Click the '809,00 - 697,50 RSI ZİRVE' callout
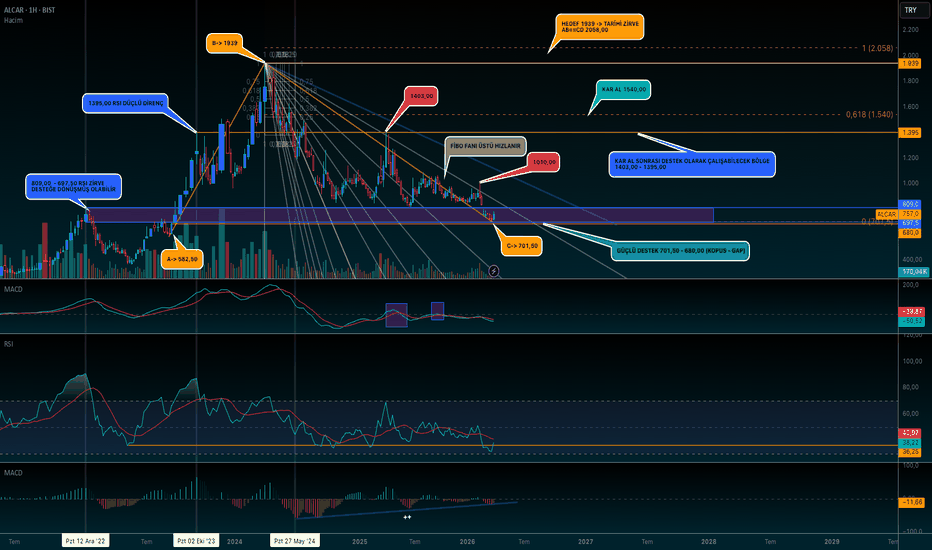 coord(73,186)
